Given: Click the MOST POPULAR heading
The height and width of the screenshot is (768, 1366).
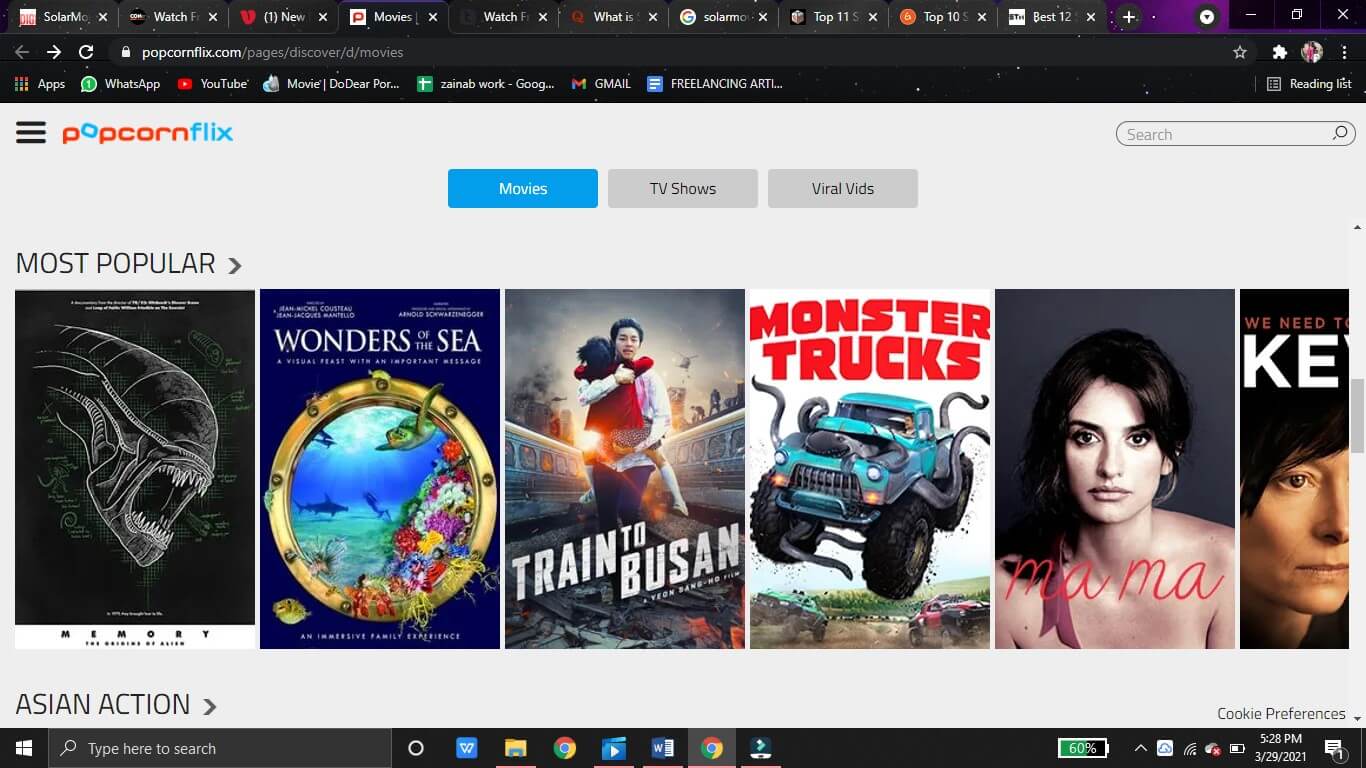Looking at the screenshot, I should pyautogui.click(x=116, y=264).
